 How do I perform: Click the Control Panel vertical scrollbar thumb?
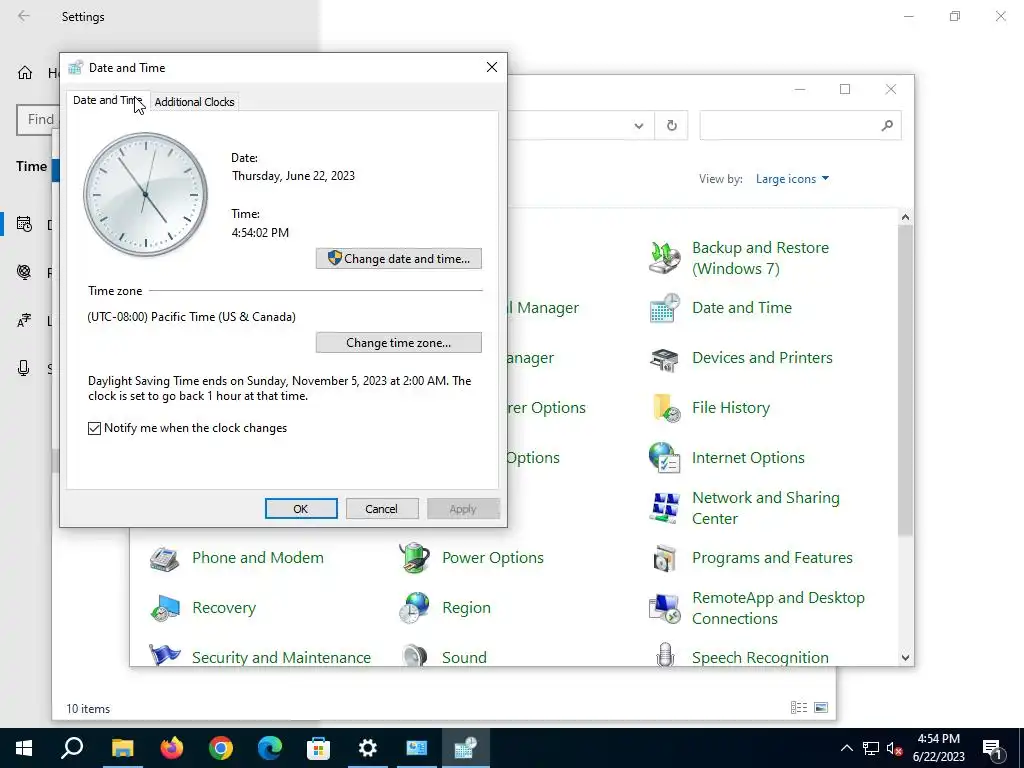point(905,380)
